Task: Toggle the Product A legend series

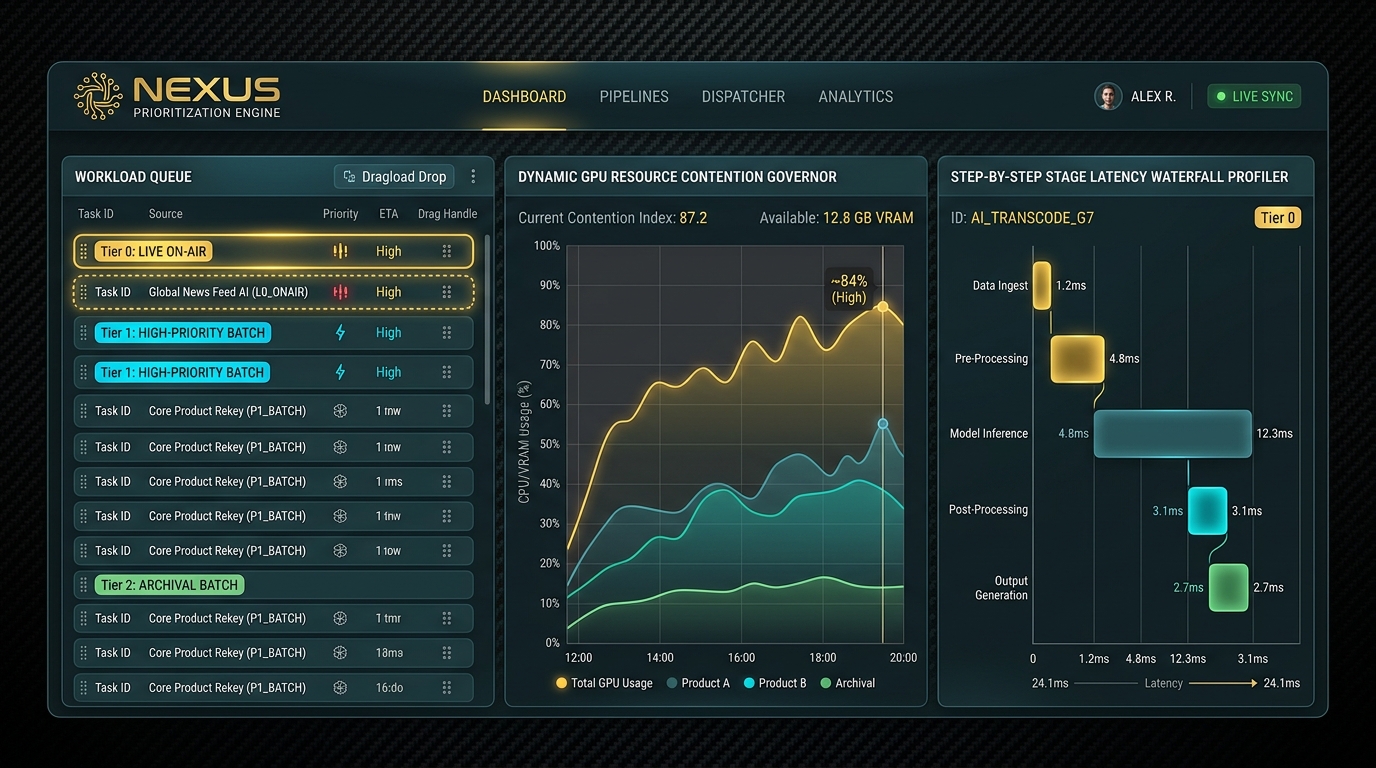Action: click(x=697, y=683)
